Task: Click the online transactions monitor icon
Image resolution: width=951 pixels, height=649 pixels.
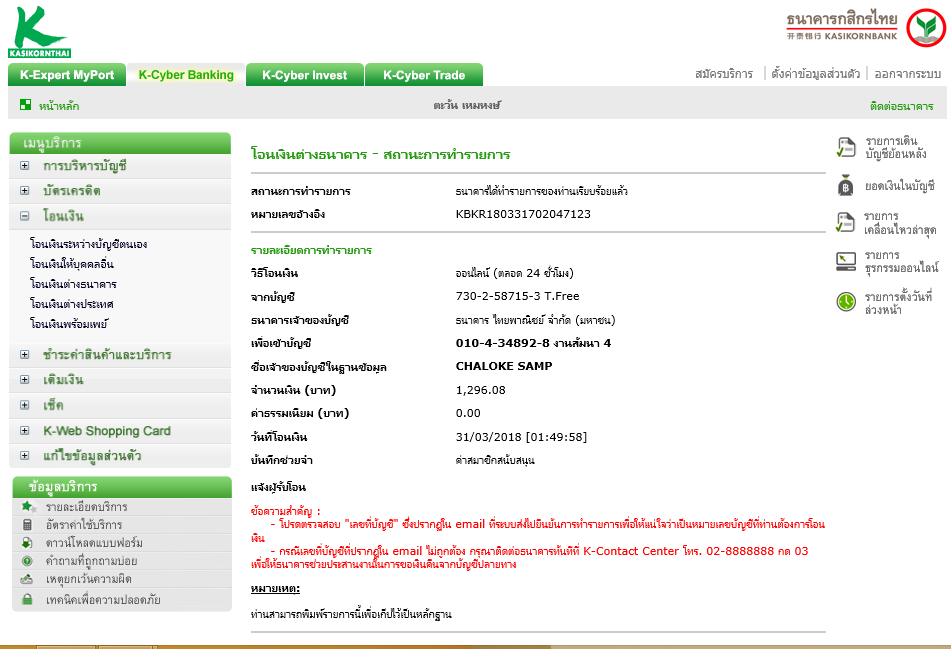Action: [x=845, y=261]
